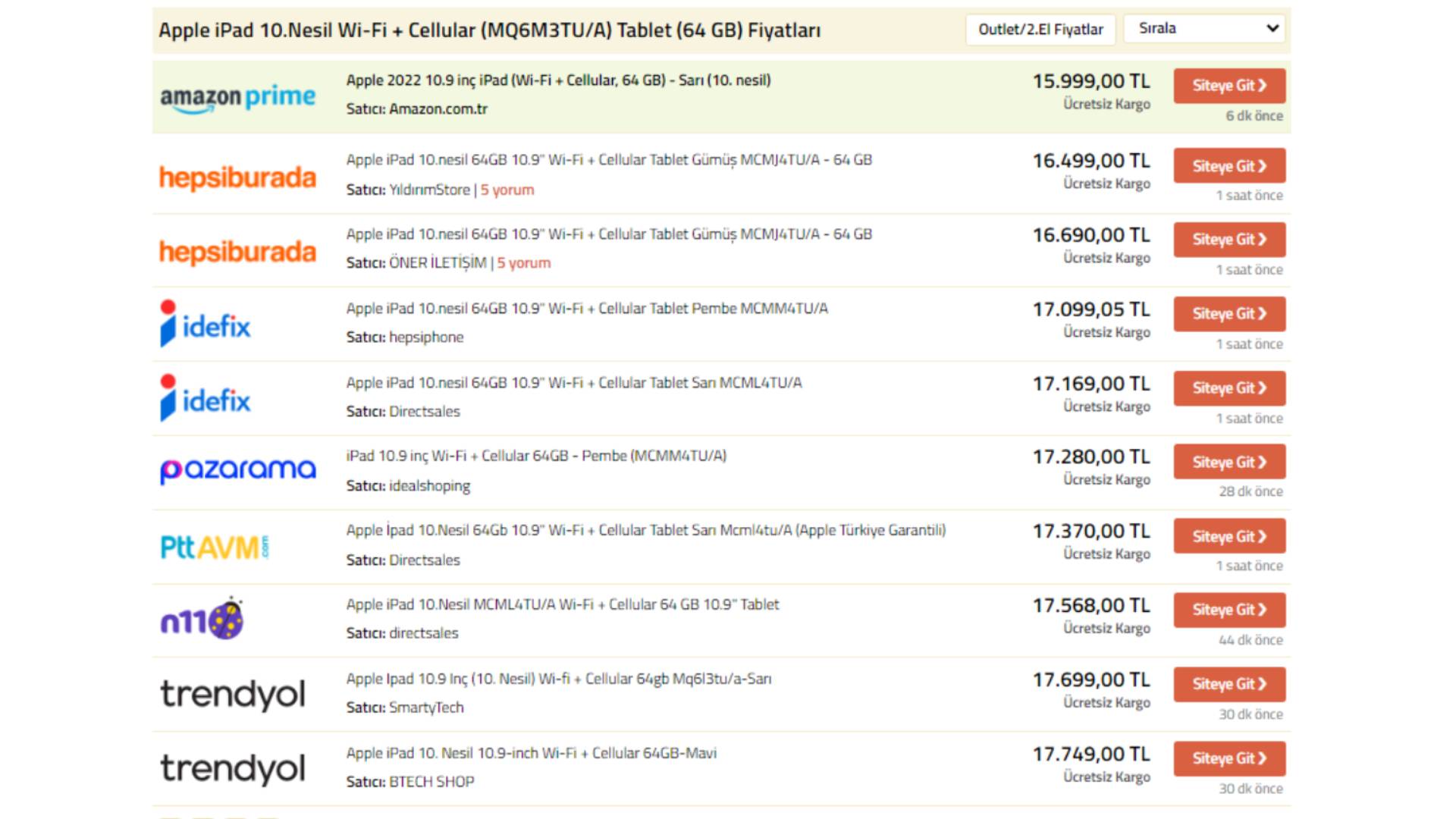Click the 16.499,00 TL price

(1091, 161)
